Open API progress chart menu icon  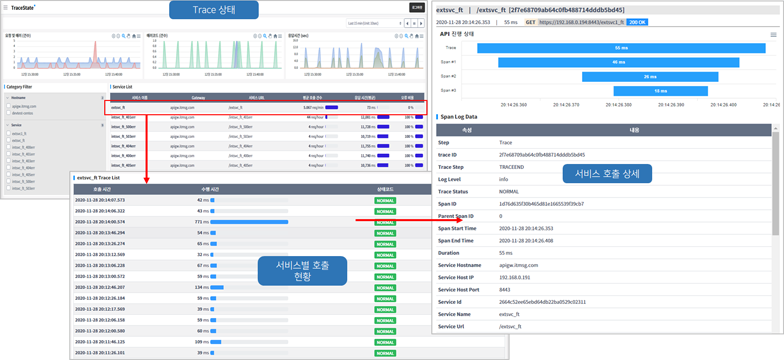point(774,34)
